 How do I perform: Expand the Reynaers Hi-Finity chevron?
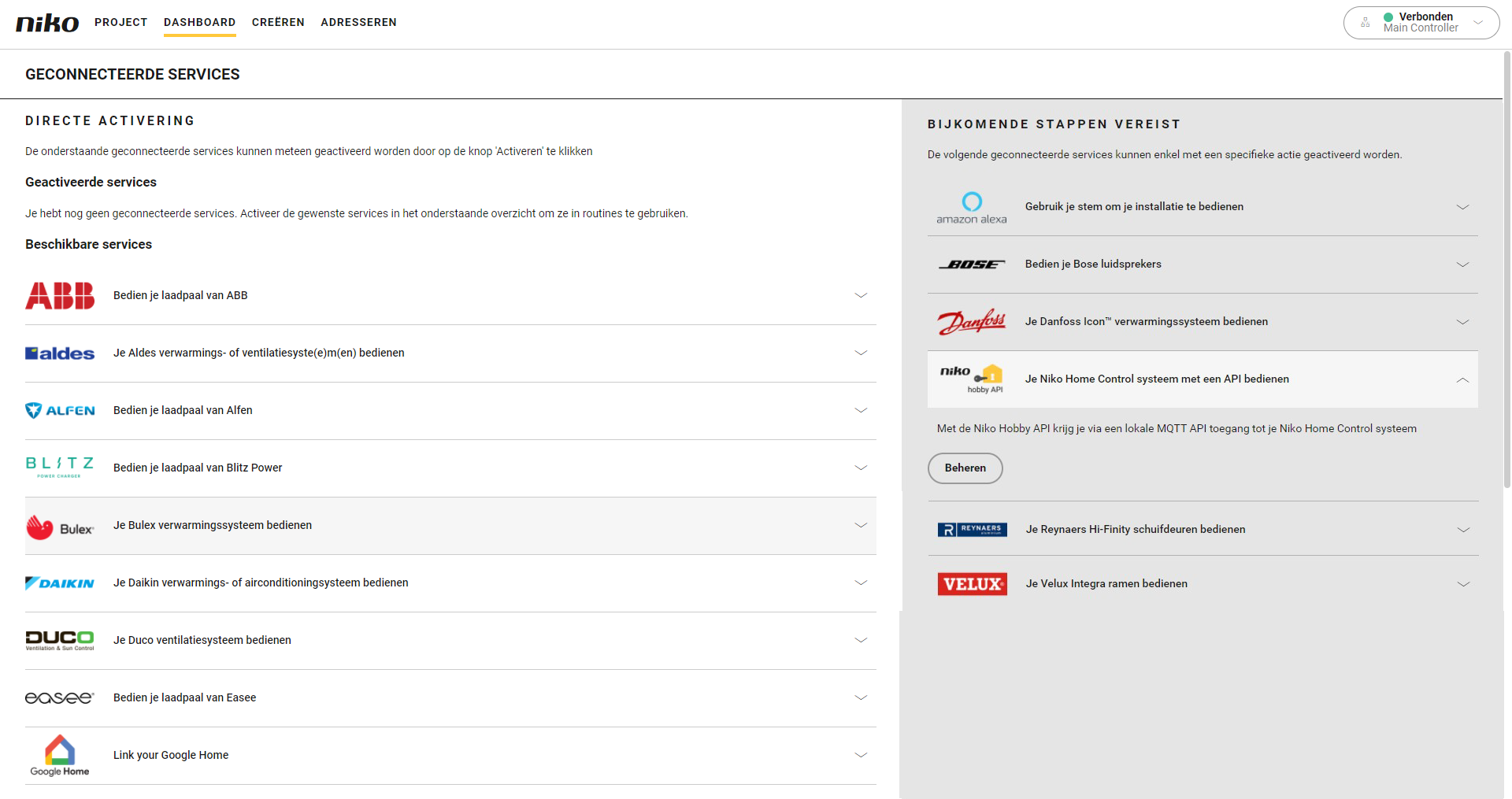click(1463, 530)
